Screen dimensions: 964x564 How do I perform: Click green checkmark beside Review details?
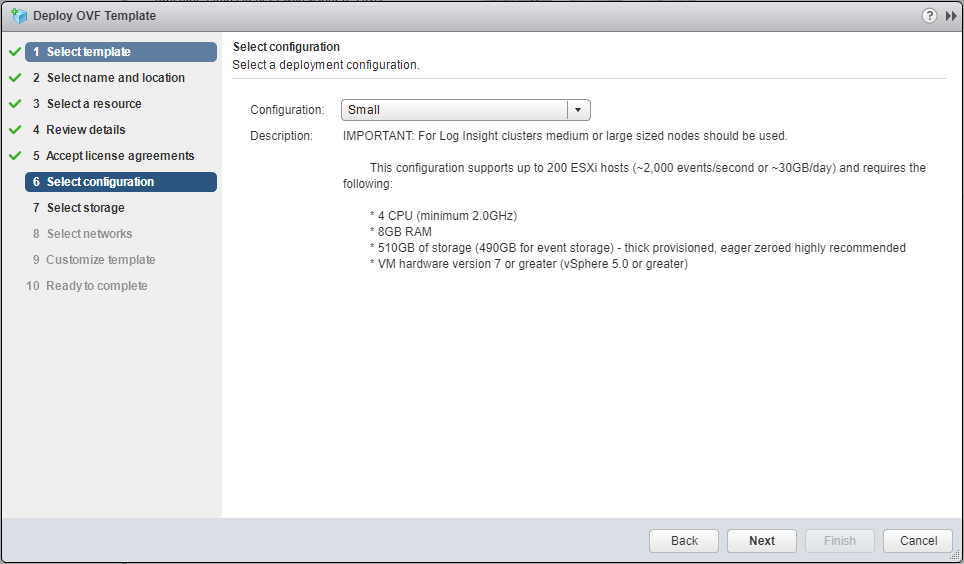point(15,130)
